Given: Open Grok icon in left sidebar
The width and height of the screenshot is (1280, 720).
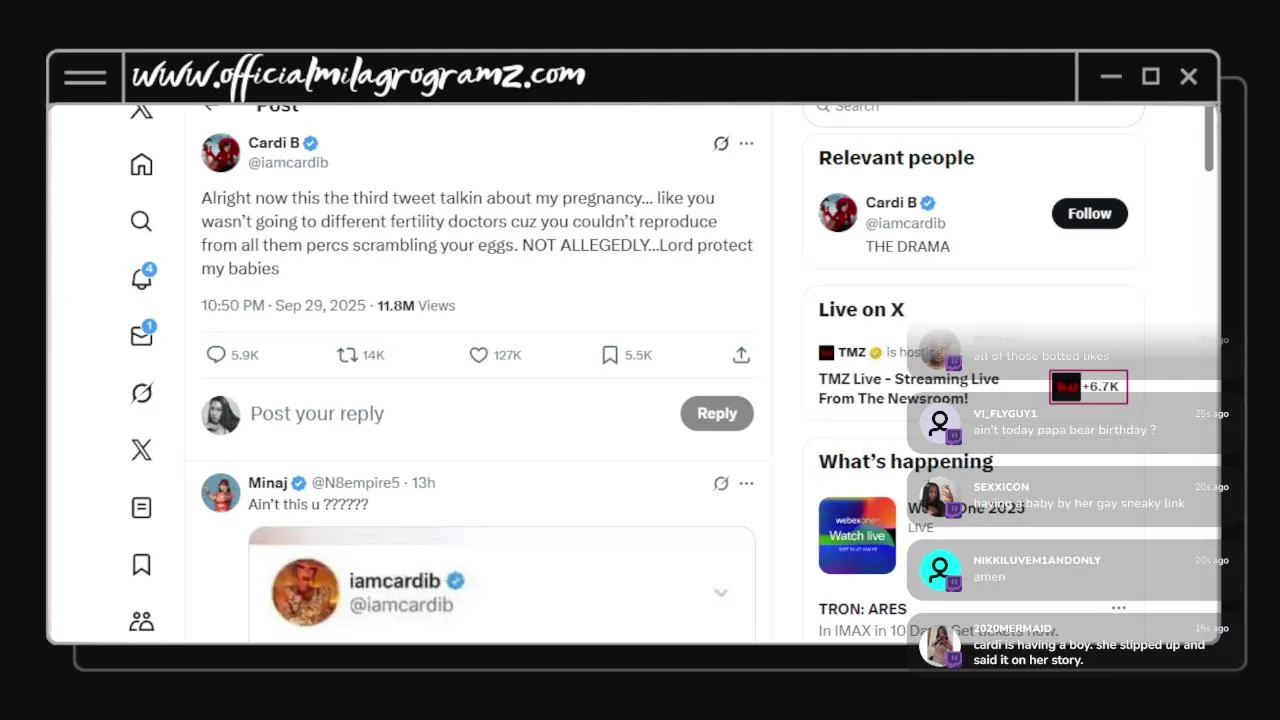Looking at the screenshot, I should [x=141, y=393].
